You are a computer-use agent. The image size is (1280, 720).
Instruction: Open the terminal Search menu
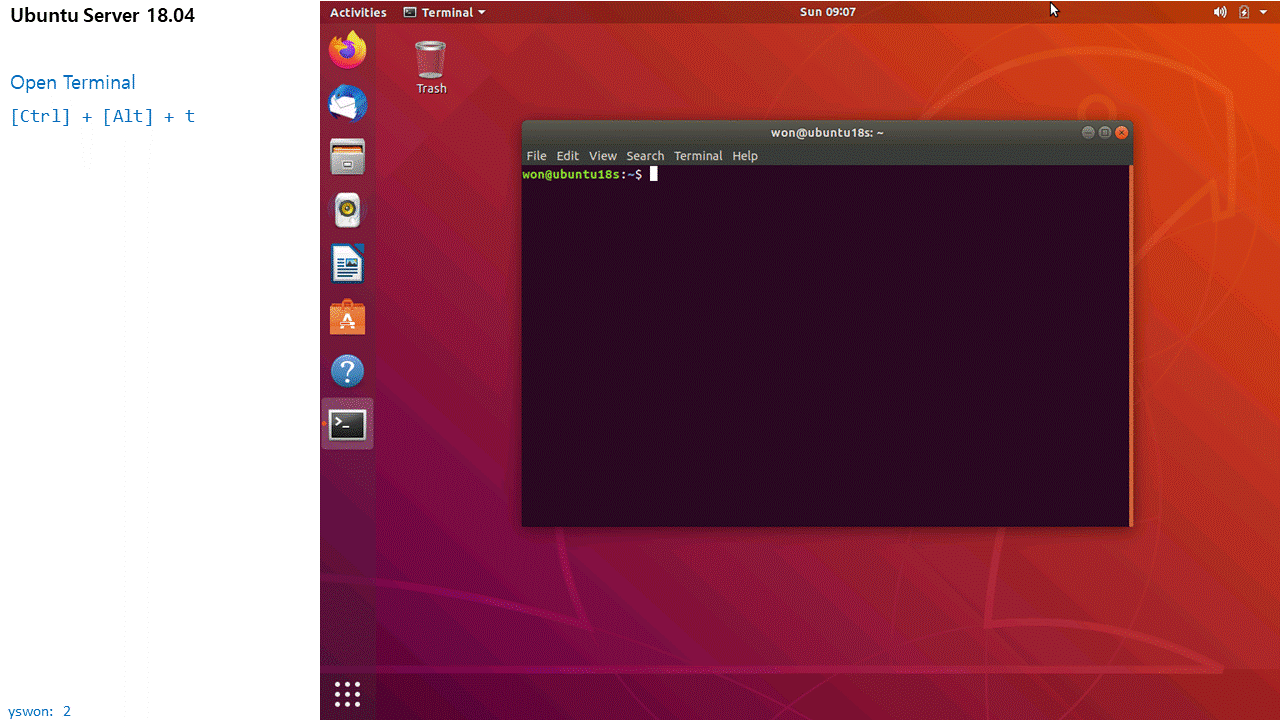645,156
